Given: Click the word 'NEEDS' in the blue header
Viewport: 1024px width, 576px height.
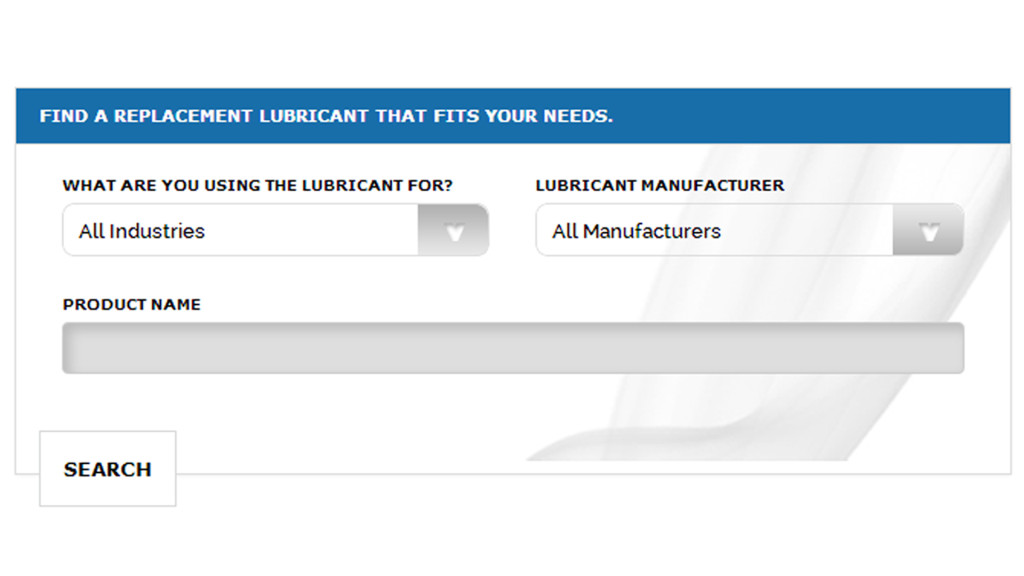Looking at the screenshot, I should pyautogui.click(x=577, y=116).
